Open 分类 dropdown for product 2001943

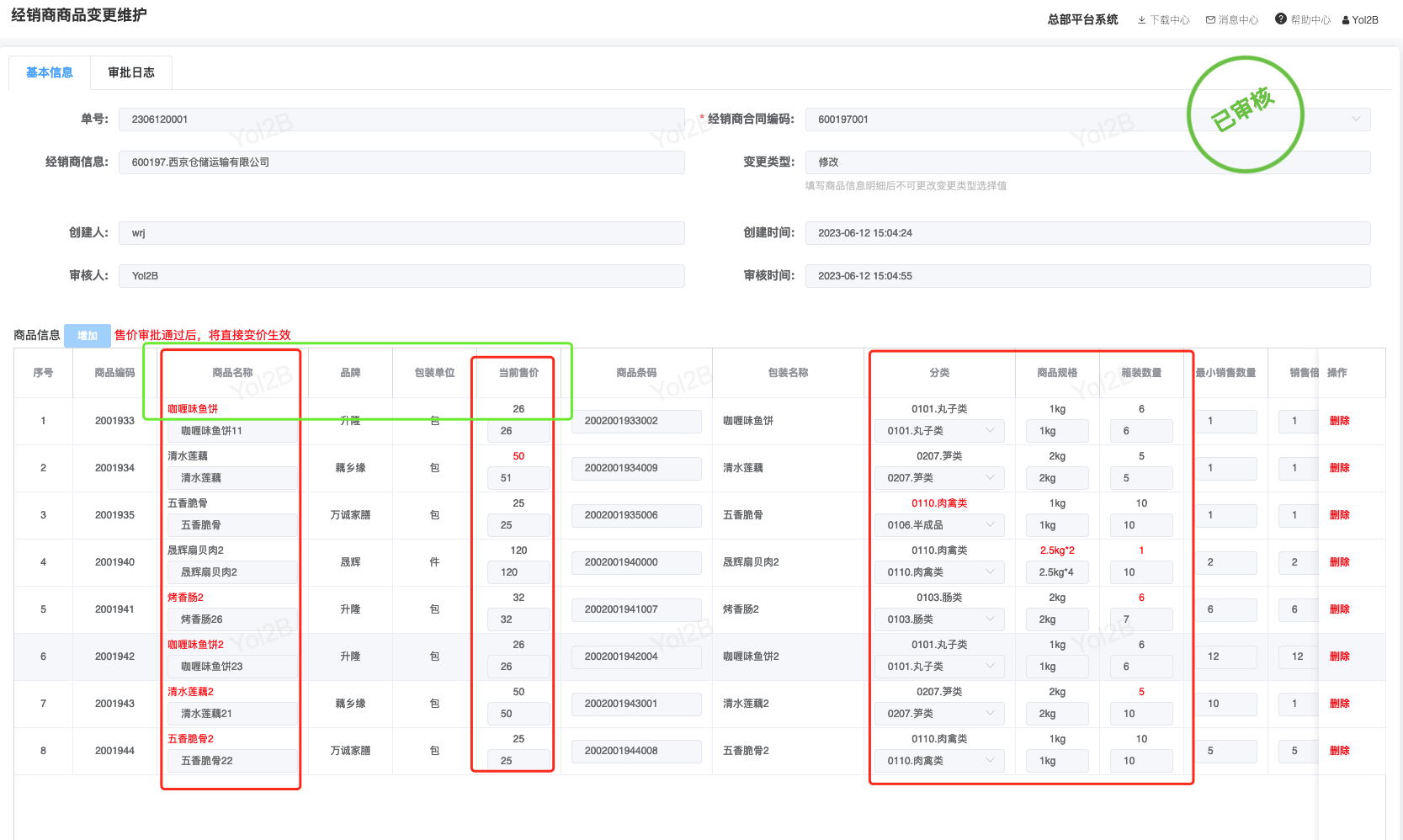(x=939, y=714)
